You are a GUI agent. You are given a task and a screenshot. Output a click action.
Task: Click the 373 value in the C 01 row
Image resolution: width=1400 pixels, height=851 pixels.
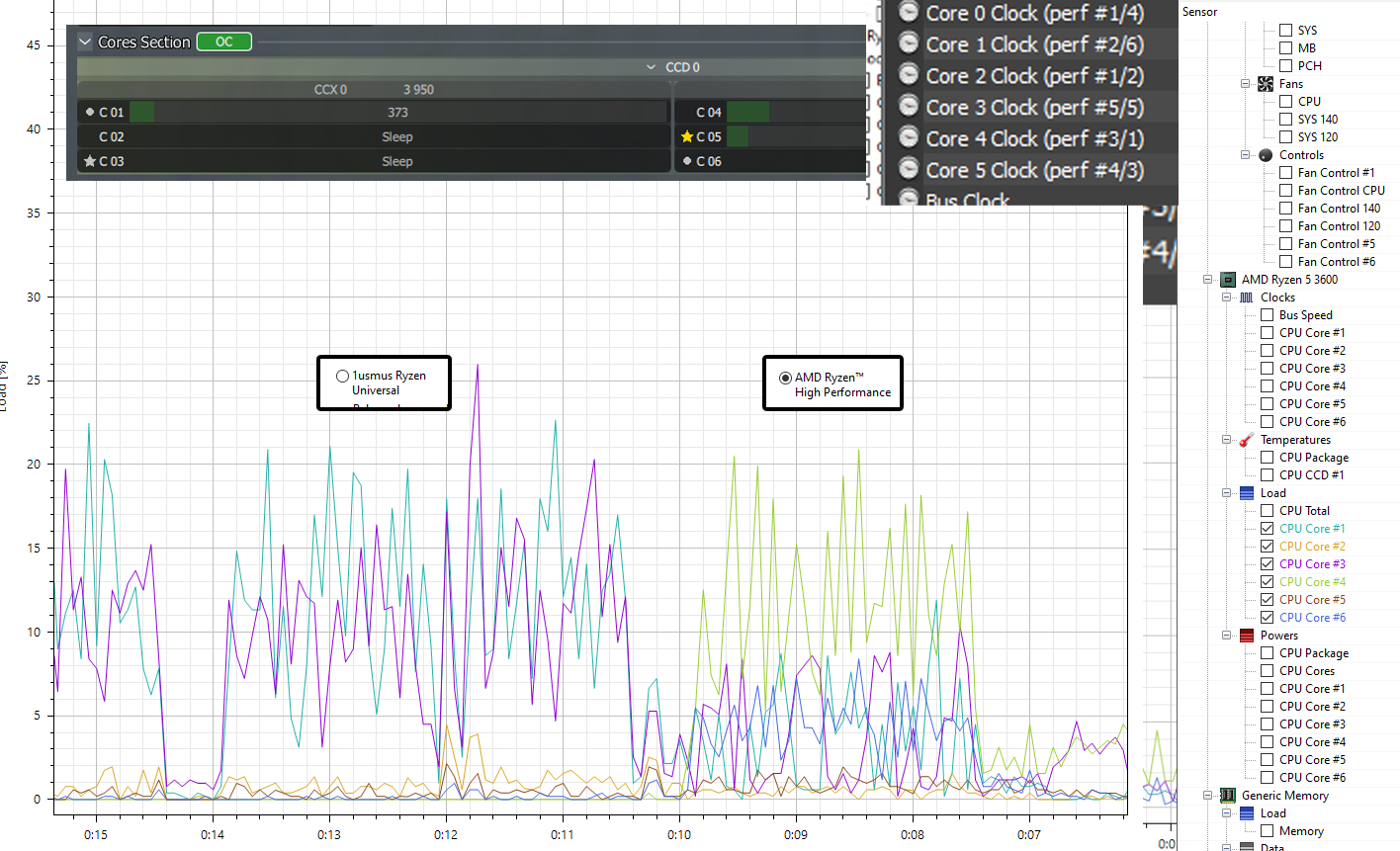397,113
